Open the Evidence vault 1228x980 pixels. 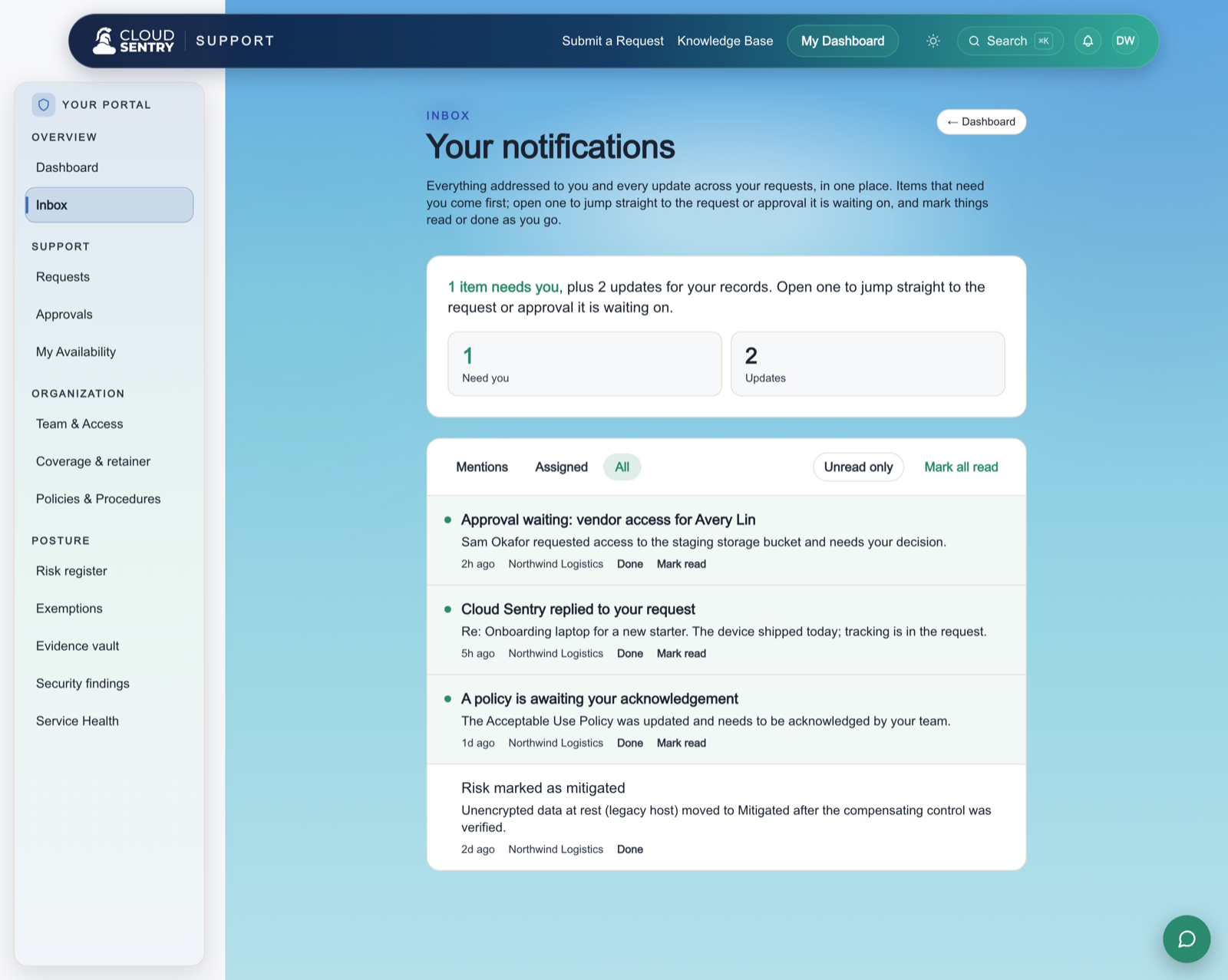pos(109,646)
